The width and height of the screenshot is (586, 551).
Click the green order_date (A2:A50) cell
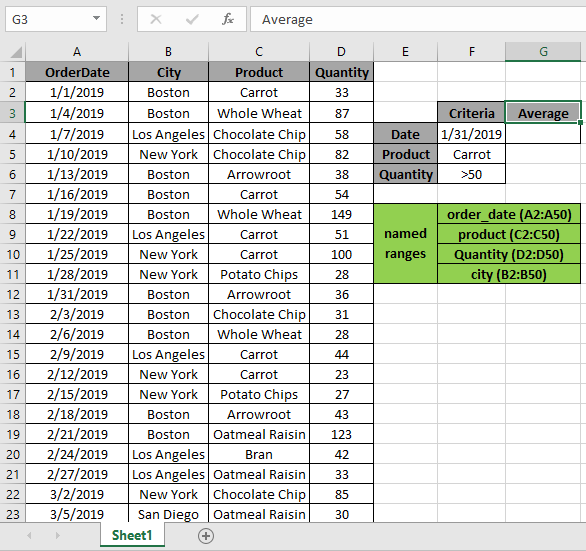coord(509,215)
